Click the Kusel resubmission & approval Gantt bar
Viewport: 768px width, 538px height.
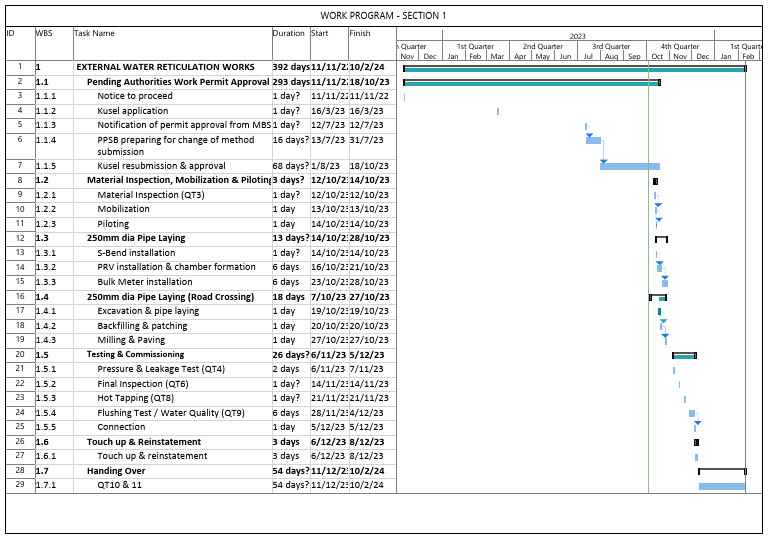tap(629, 167)
